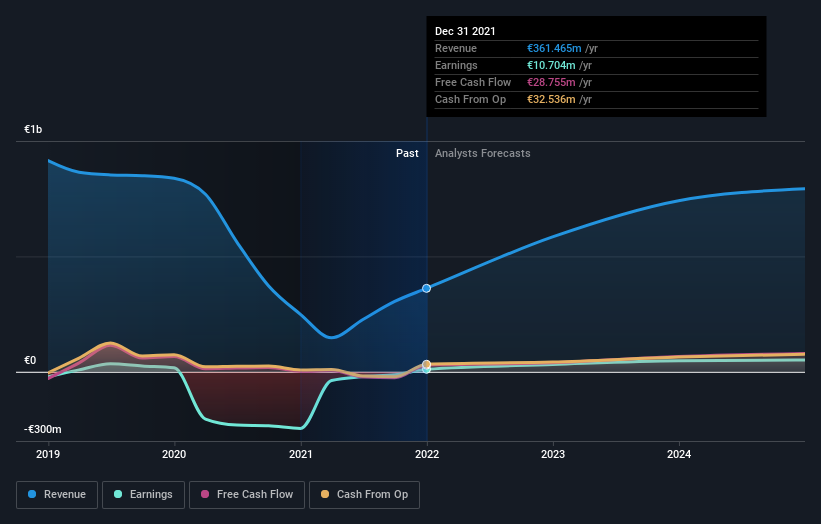The height and width of the screenshot is (524, 821).
Task: Select the Cash From Op marker at 2022
Action: point(427,364)
